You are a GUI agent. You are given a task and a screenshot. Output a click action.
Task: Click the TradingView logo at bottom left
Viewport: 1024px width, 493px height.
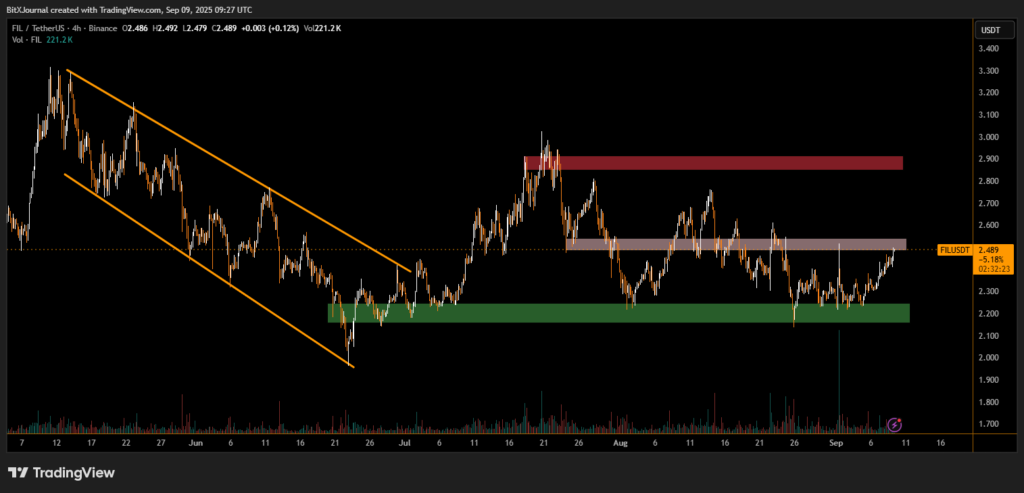coord(61,473)
